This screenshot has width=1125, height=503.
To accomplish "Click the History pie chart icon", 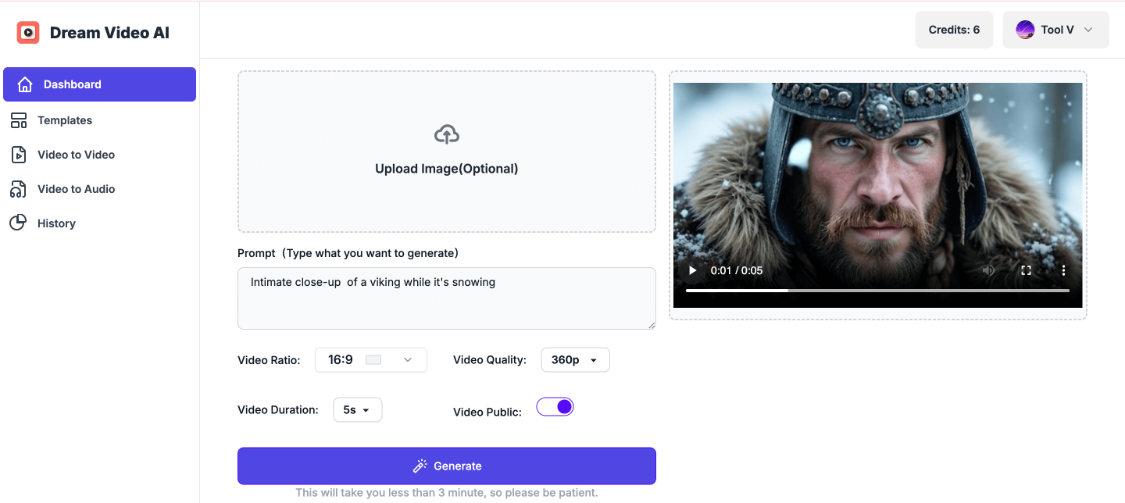I will pyautogui.click(x=18, y=223).
